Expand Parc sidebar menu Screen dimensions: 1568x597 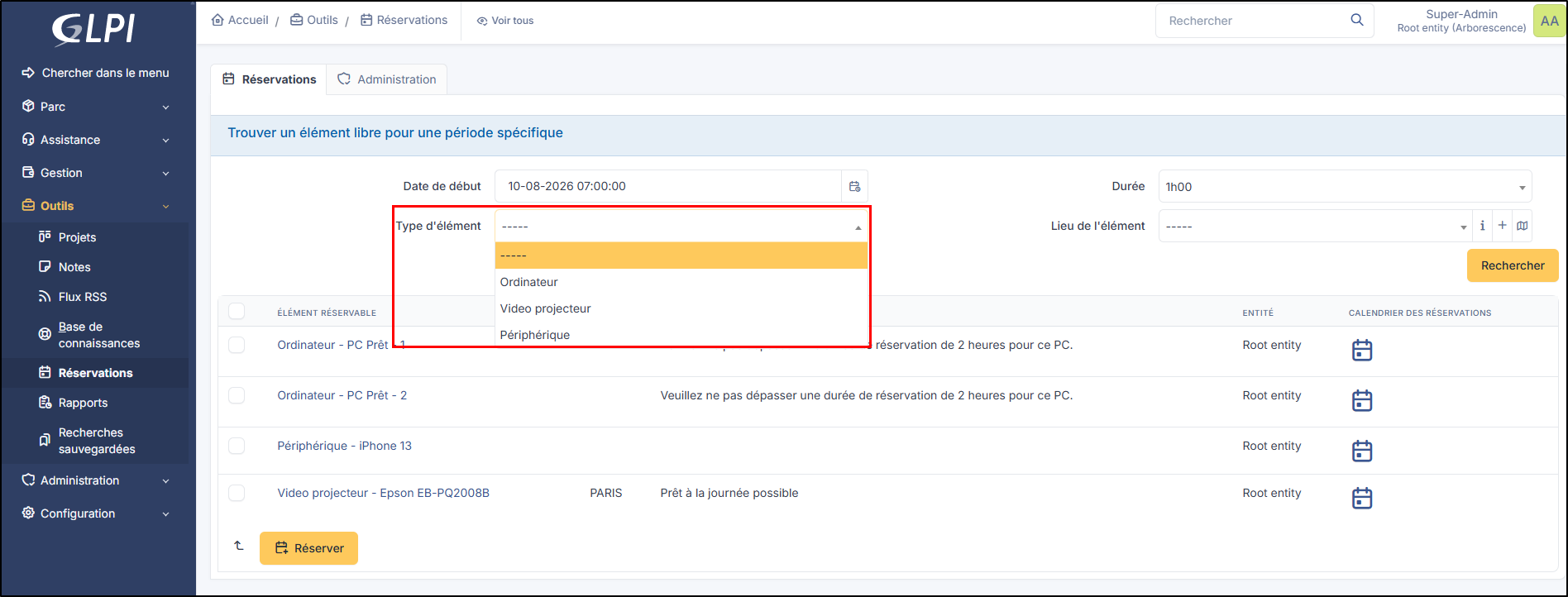[x=96, y=107]
